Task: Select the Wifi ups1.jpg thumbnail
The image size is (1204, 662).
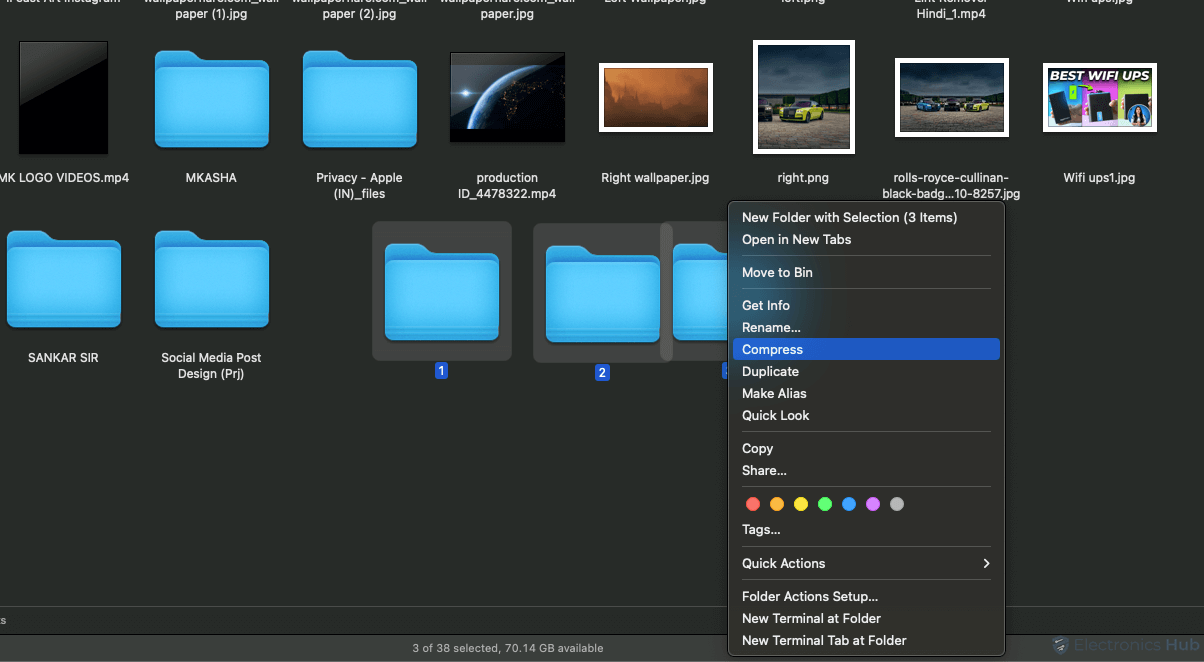Action: pyautogui.click(x=1099, y=97)
